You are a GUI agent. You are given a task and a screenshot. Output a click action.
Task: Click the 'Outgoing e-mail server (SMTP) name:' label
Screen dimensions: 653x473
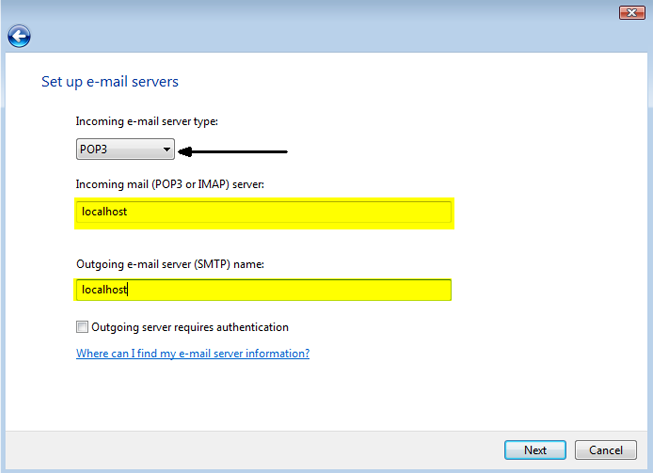coord(169,264)
